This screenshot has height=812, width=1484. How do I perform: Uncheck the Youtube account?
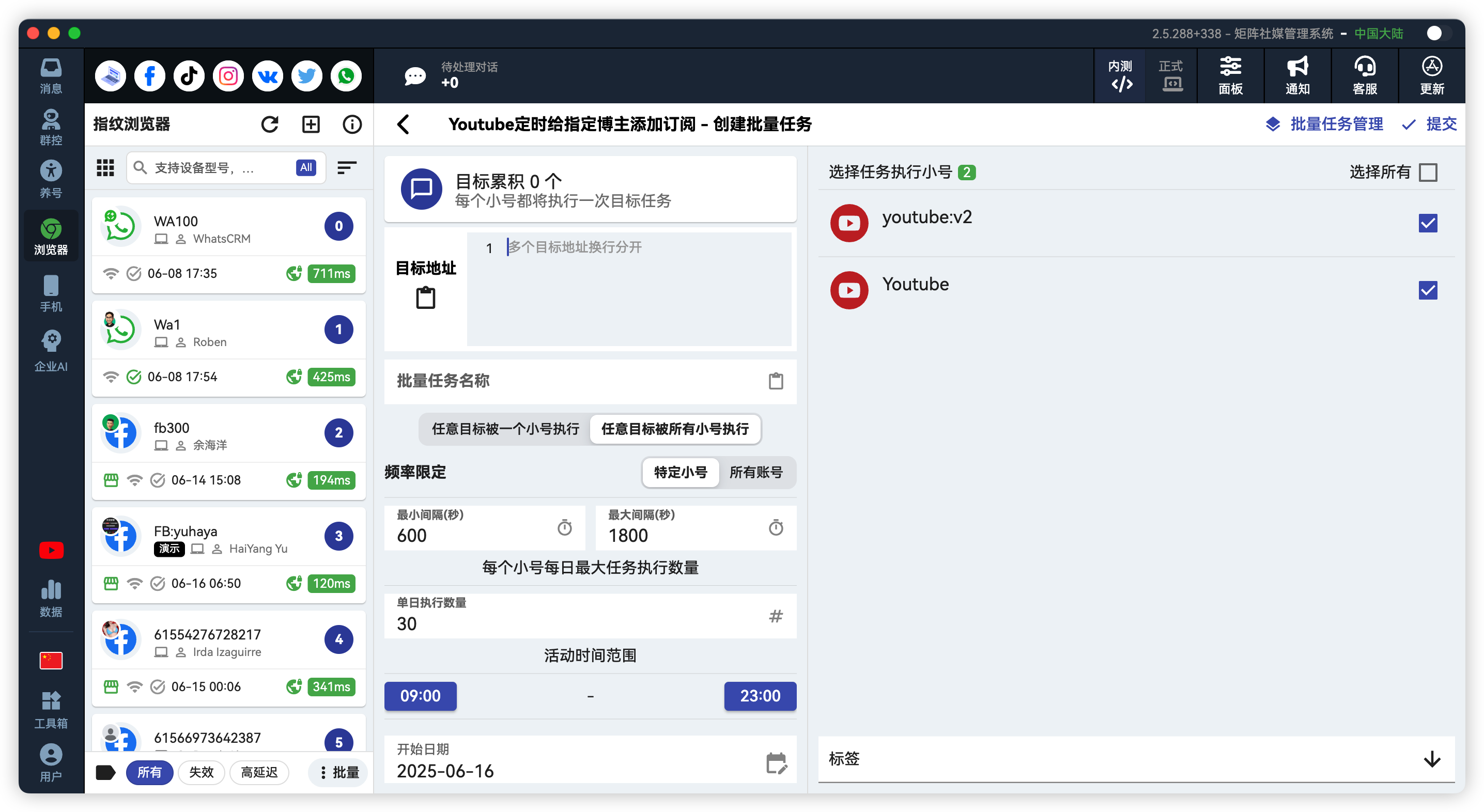tap(1428, 290)
